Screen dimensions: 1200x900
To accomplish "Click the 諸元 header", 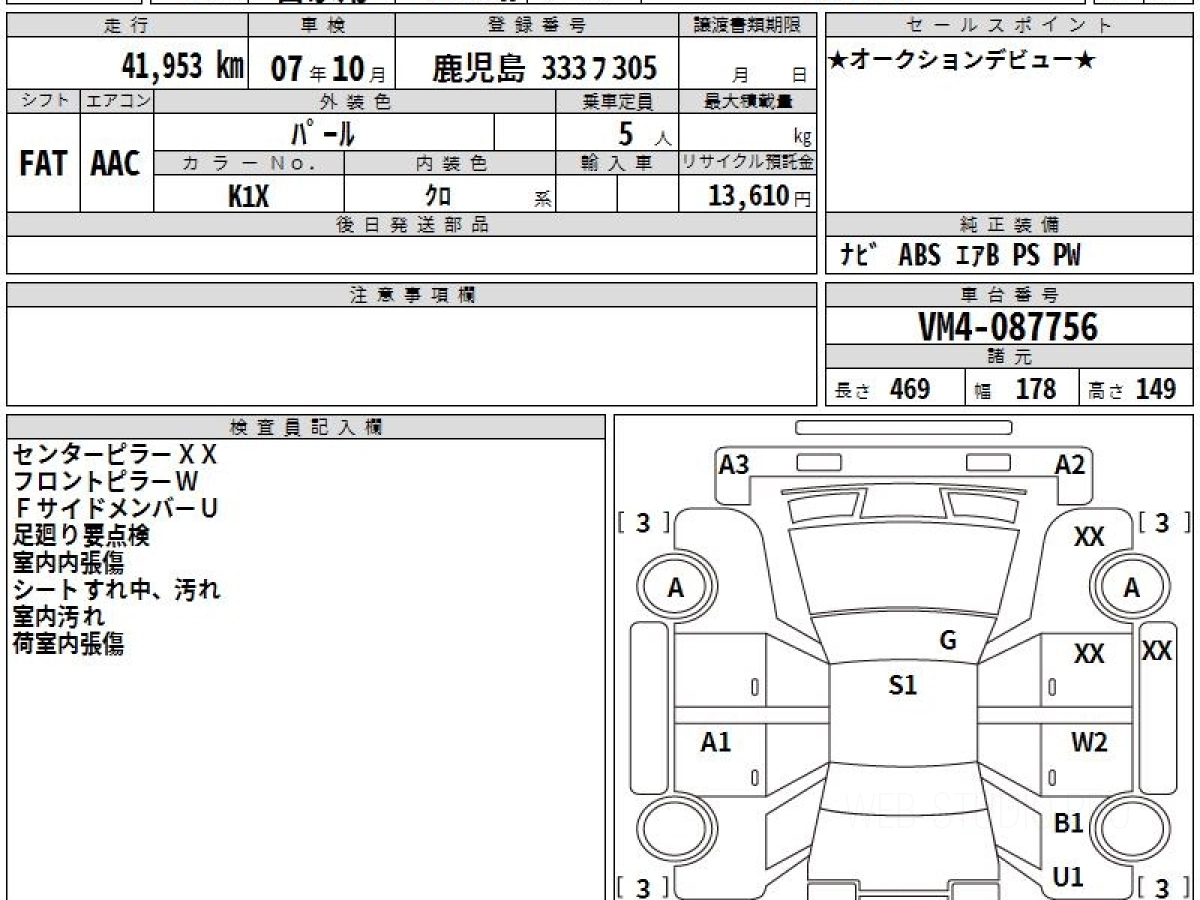I will tap(1009, 357).
